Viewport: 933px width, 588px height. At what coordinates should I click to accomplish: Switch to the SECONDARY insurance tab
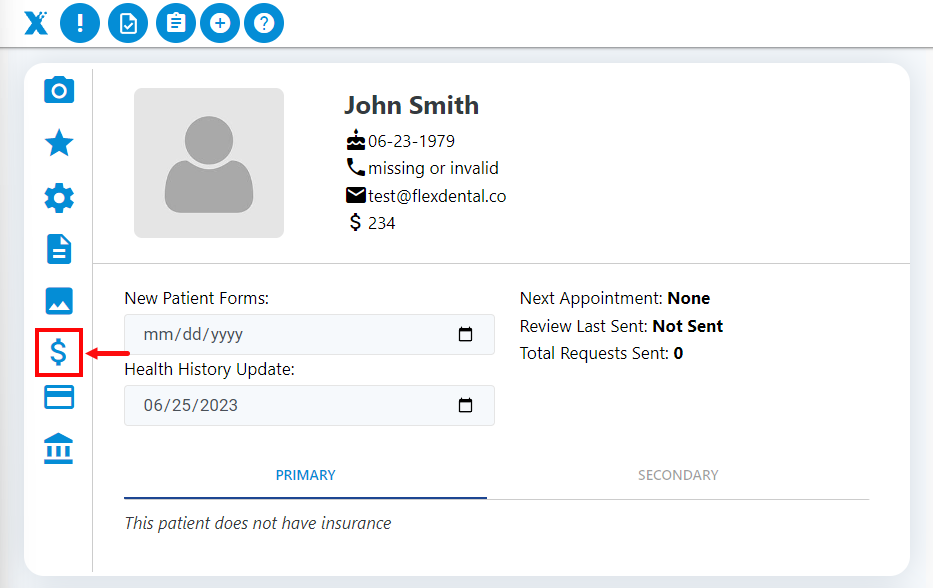[678, 476]
